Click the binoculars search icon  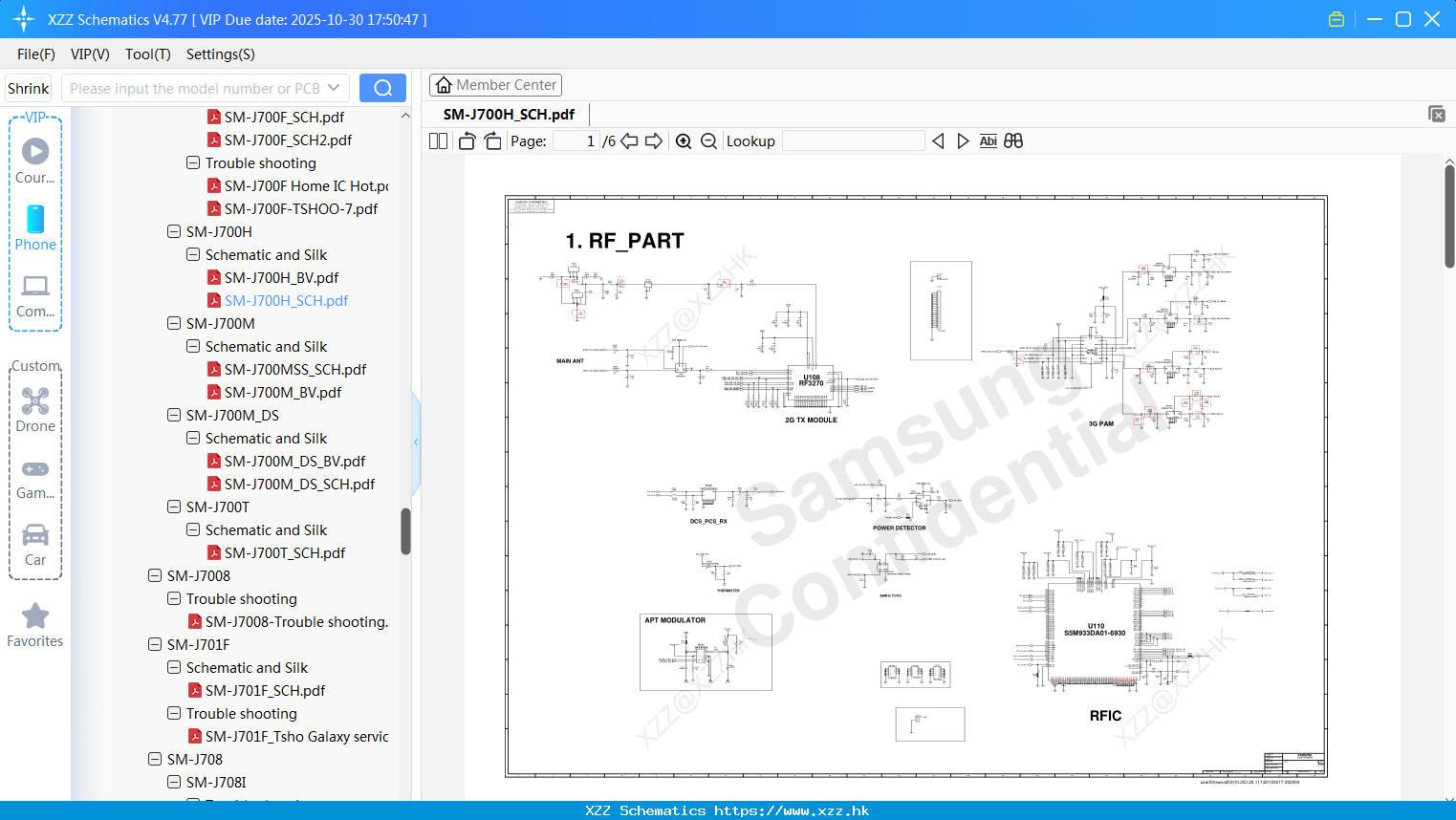(x=1013, y=141)
